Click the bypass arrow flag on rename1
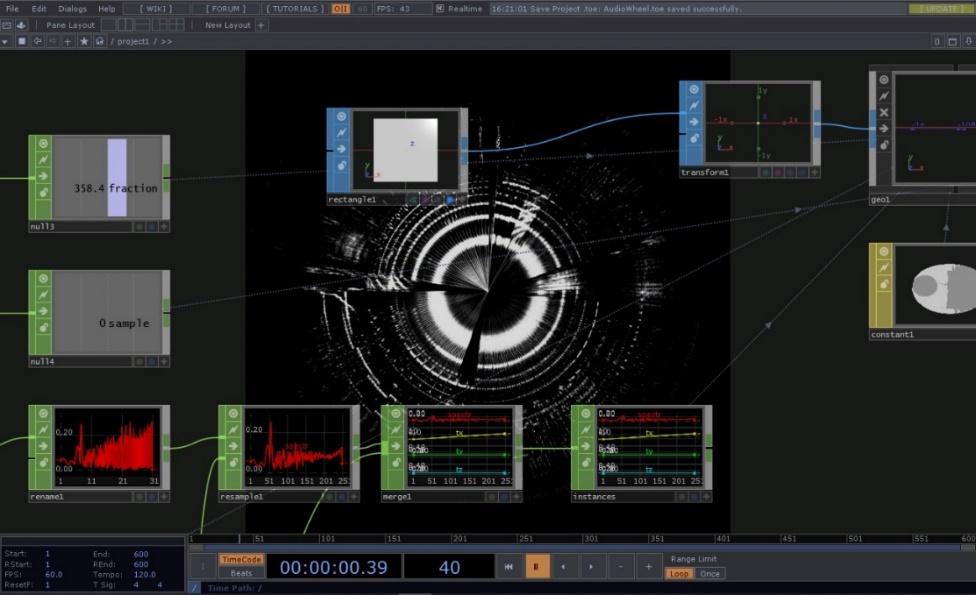The width and height of the screenshot is (976, 595). [41, 446]
